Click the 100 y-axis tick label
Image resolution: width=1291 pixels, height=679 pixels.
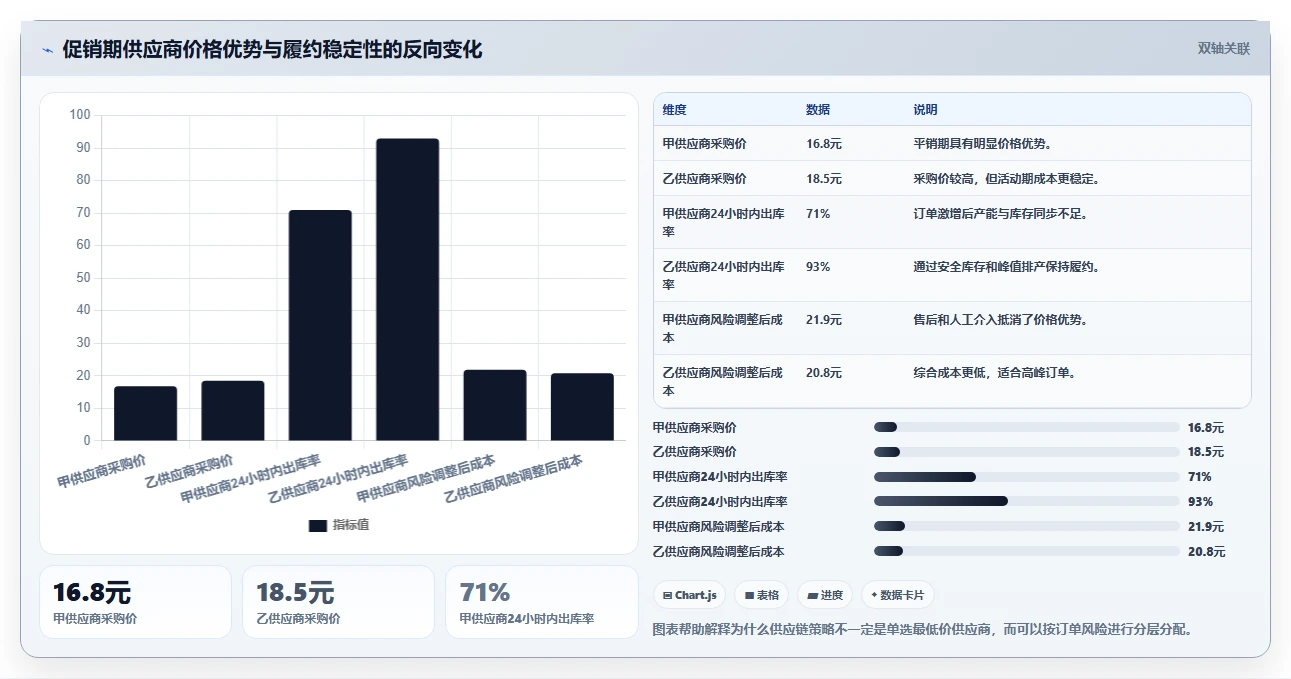(x=80, y=115)
